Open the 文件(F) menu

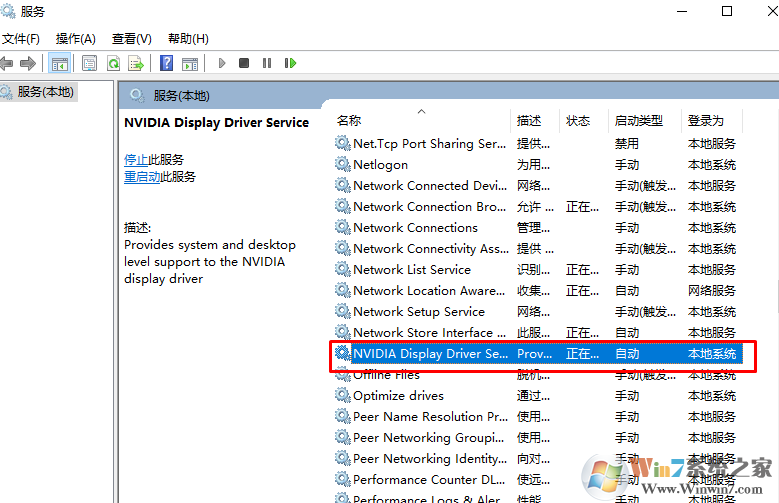coord(20,38)
